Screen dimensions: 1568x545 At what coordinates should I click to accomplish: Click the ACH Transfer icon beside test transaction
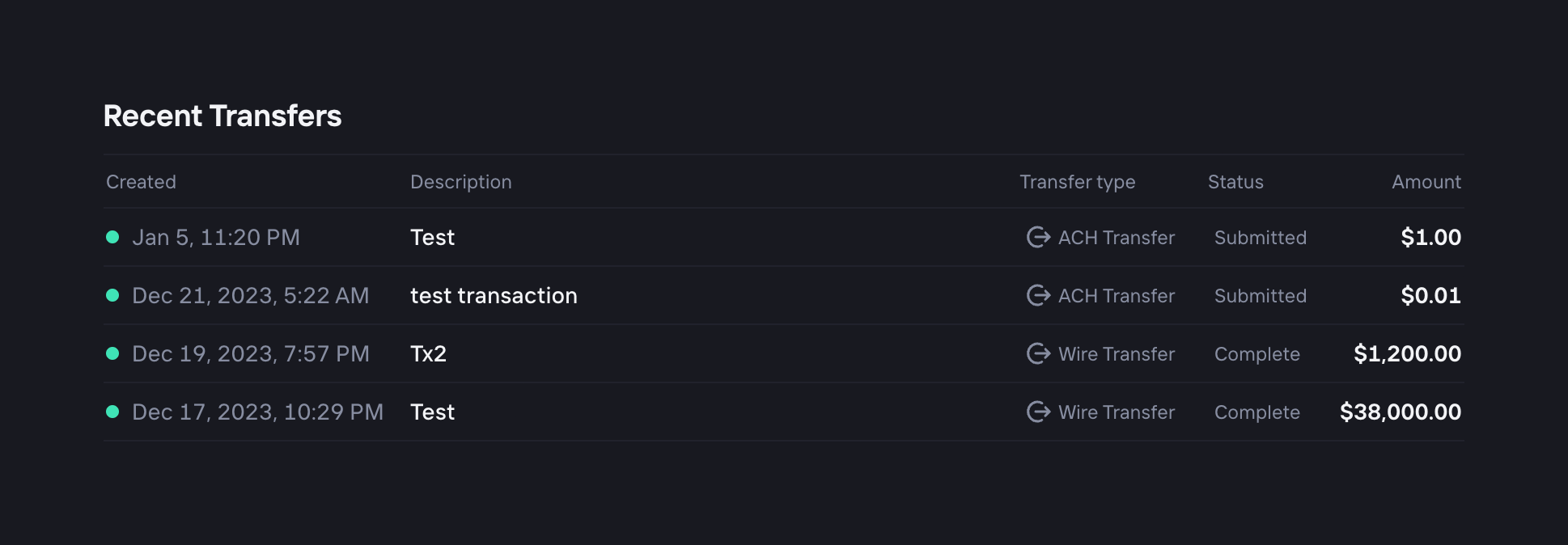1036,295
